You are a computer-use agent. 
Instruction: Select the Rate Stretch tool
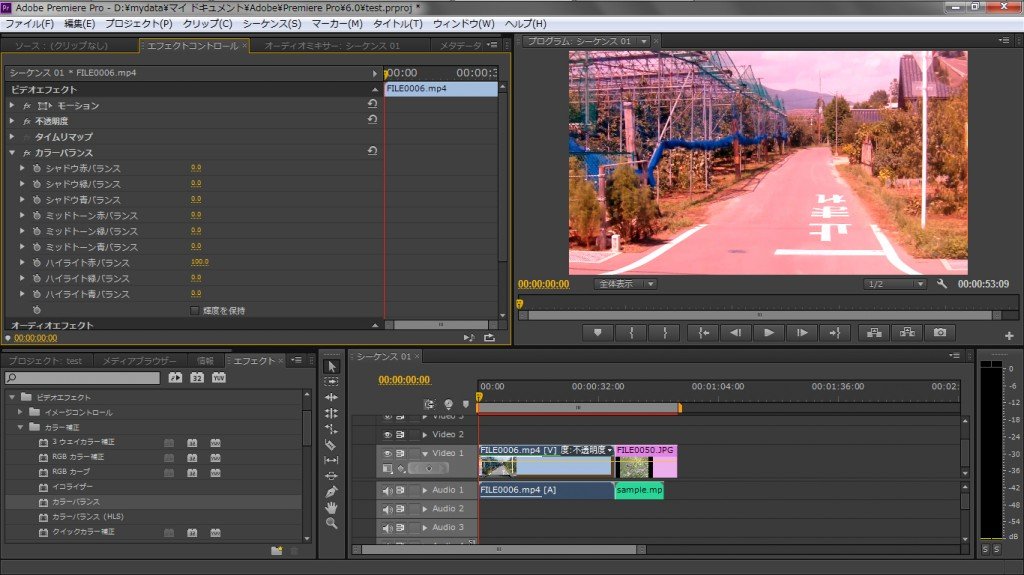tap(332, 429)
